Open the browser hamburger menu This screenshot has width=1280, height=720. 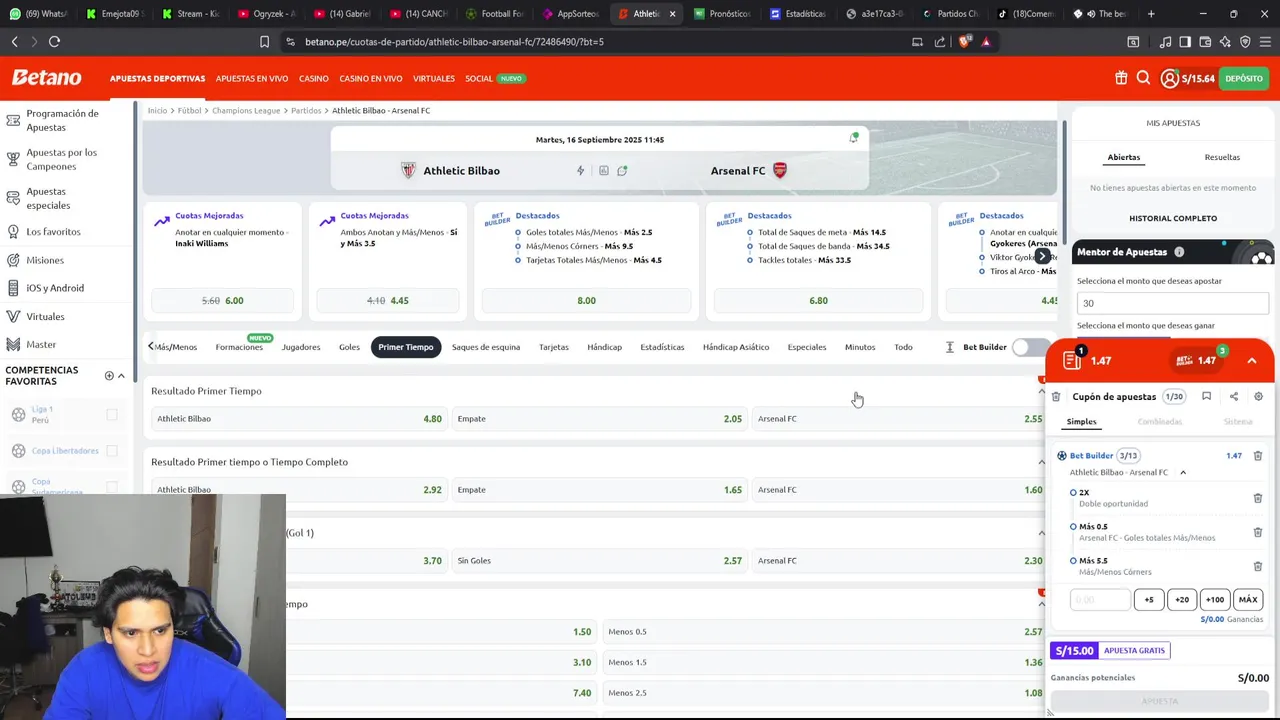1265,42
